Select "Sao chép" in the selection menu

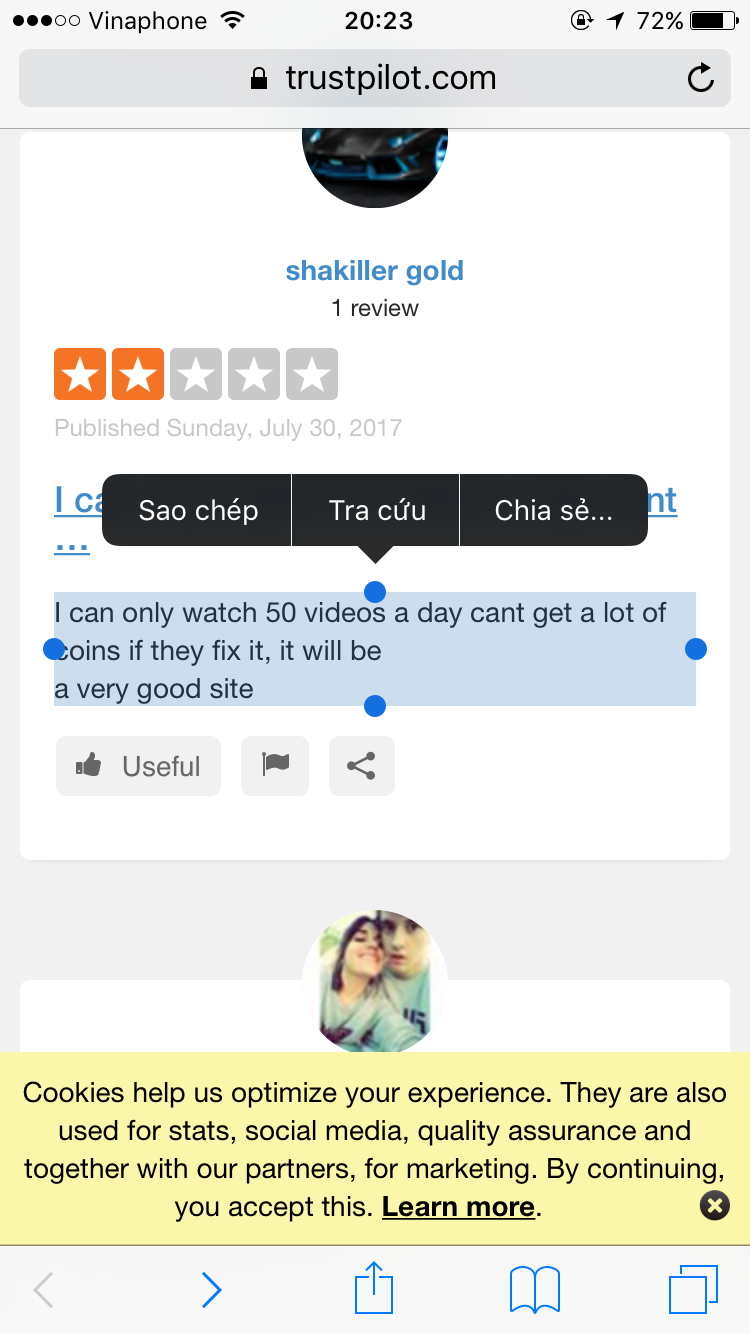(x=198, y=510)
